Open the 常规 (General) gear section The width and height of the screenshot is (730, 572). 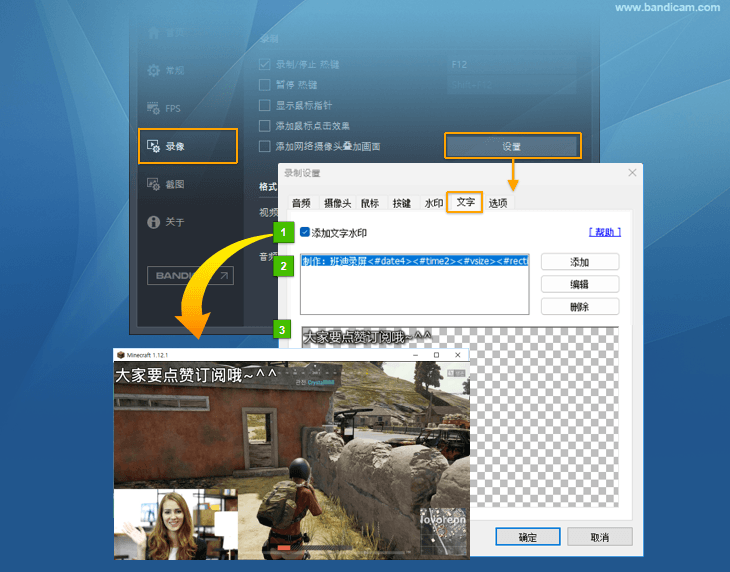pyautogui.click(x=166, y=70)
